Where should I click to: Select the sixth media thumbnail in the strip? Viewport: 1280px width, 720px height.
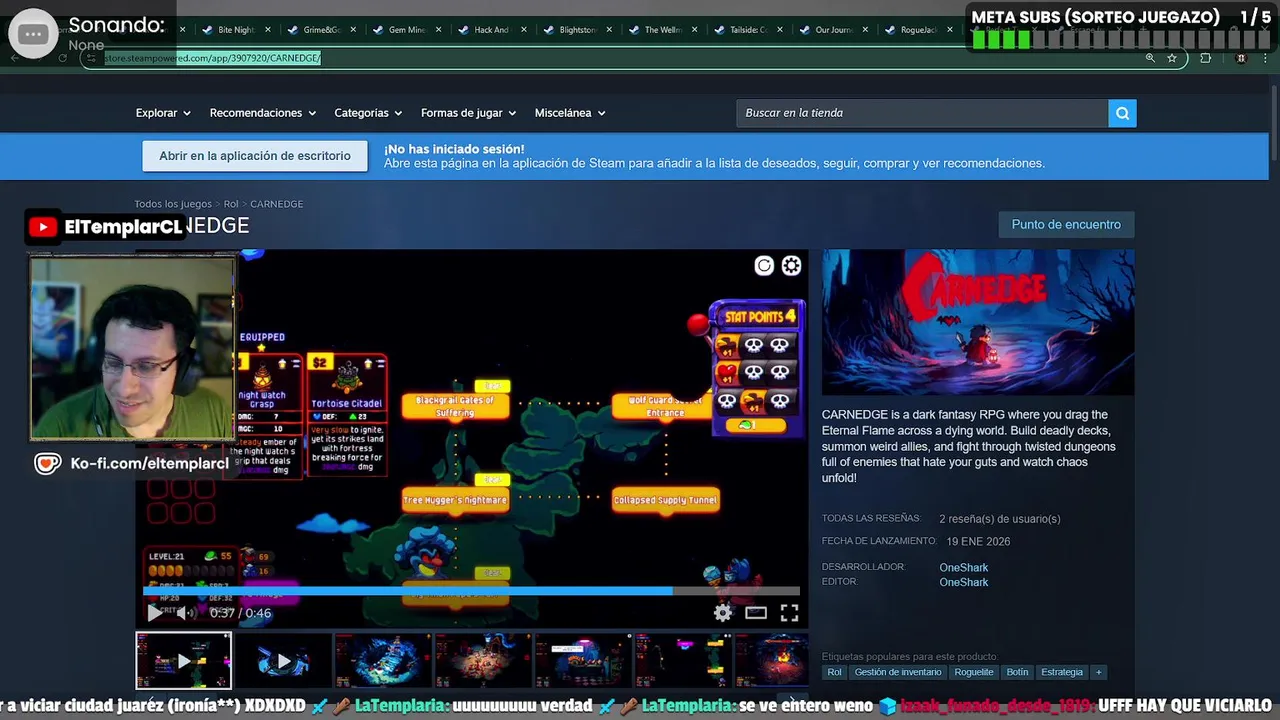point(683,660)
